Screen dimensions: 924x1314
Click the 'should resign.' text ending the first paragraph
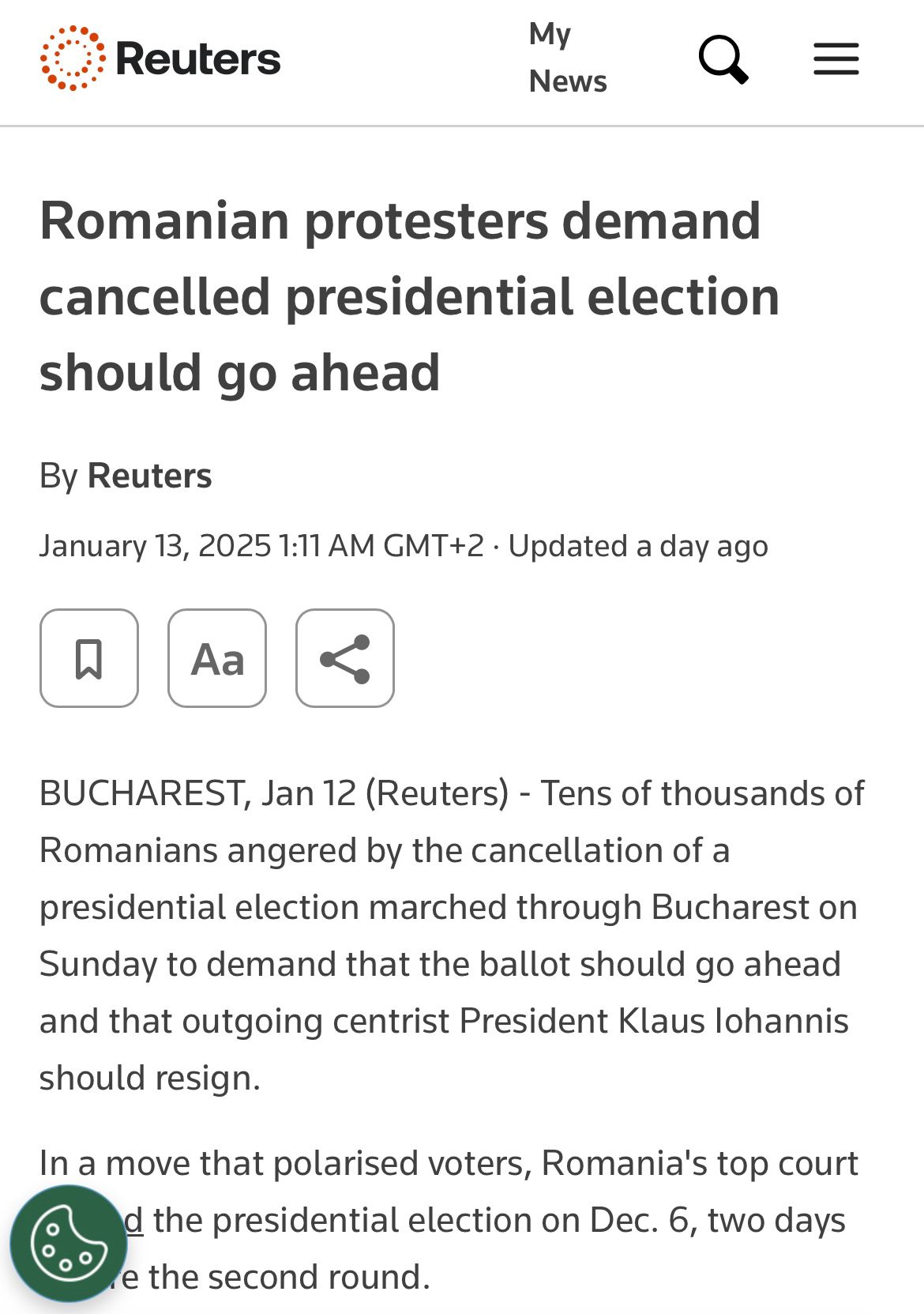tap(150, 1078)
